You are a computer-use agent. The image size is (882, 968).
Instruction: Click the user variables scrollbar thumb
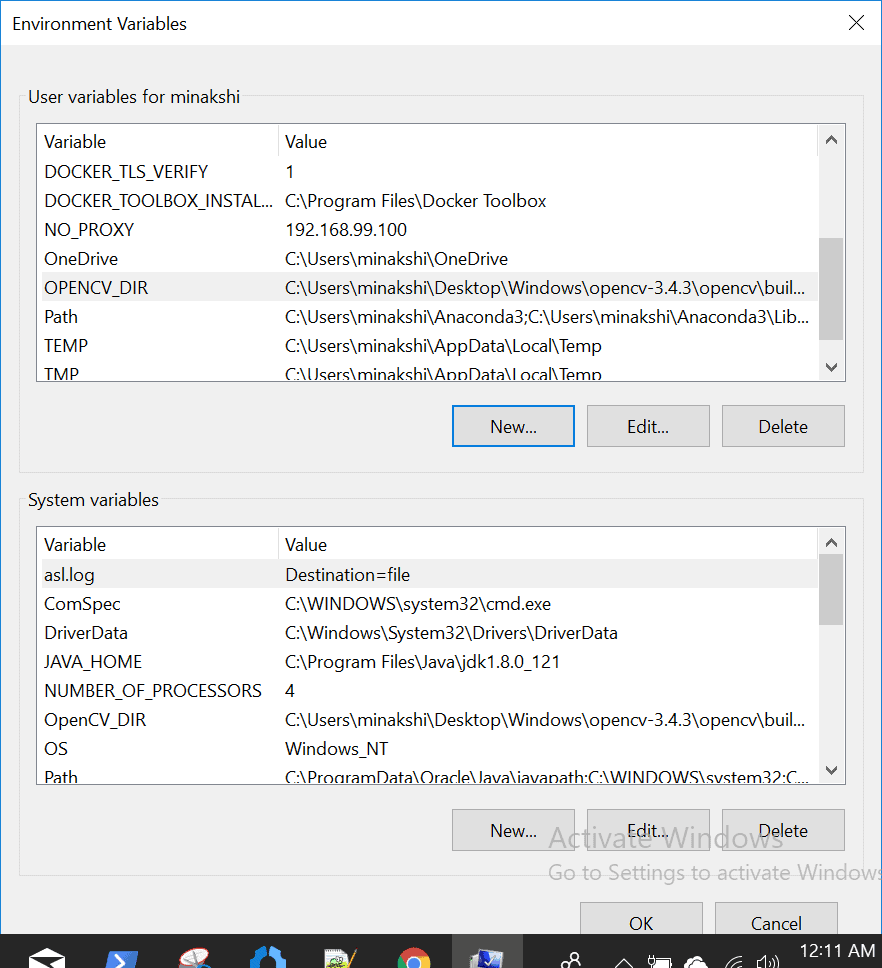[831, 289]
